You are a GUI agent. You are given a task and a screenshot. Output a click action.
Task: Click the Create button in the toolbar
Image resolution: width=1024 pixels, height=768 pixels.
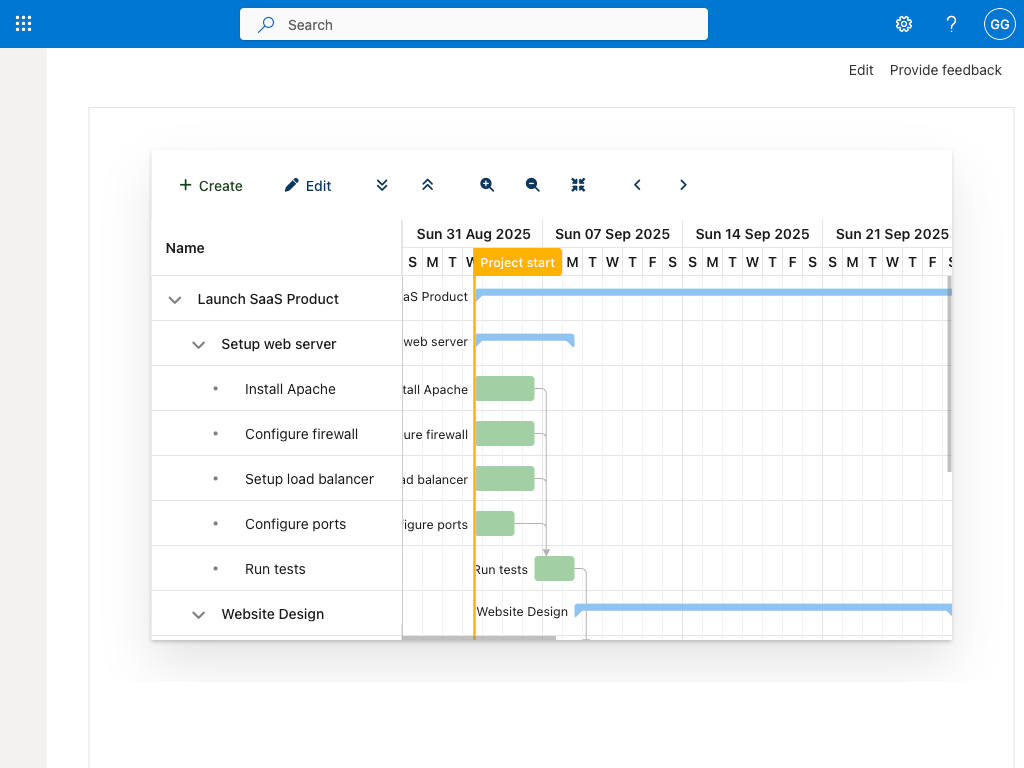tap(210, 185)
